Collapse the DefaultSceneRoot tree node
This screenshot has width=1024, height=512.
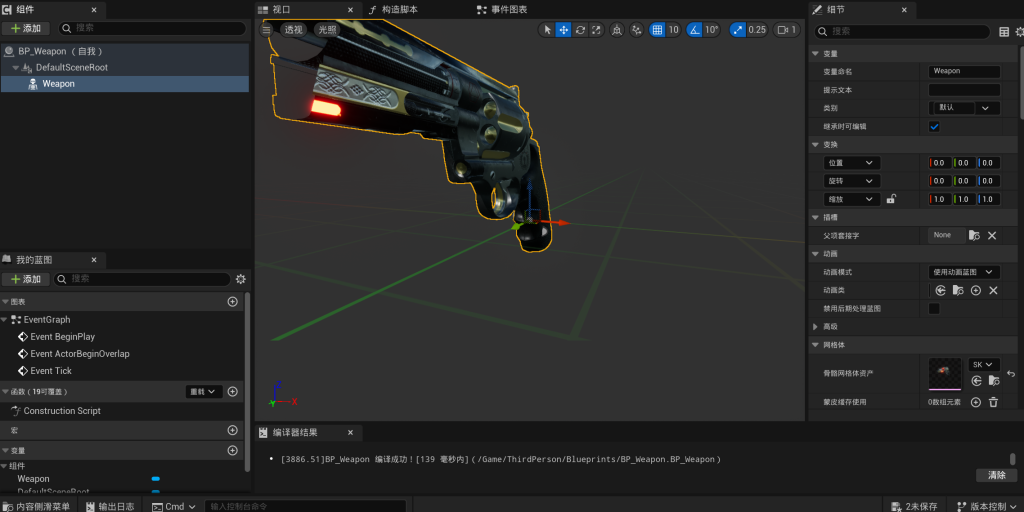(16, 67)
